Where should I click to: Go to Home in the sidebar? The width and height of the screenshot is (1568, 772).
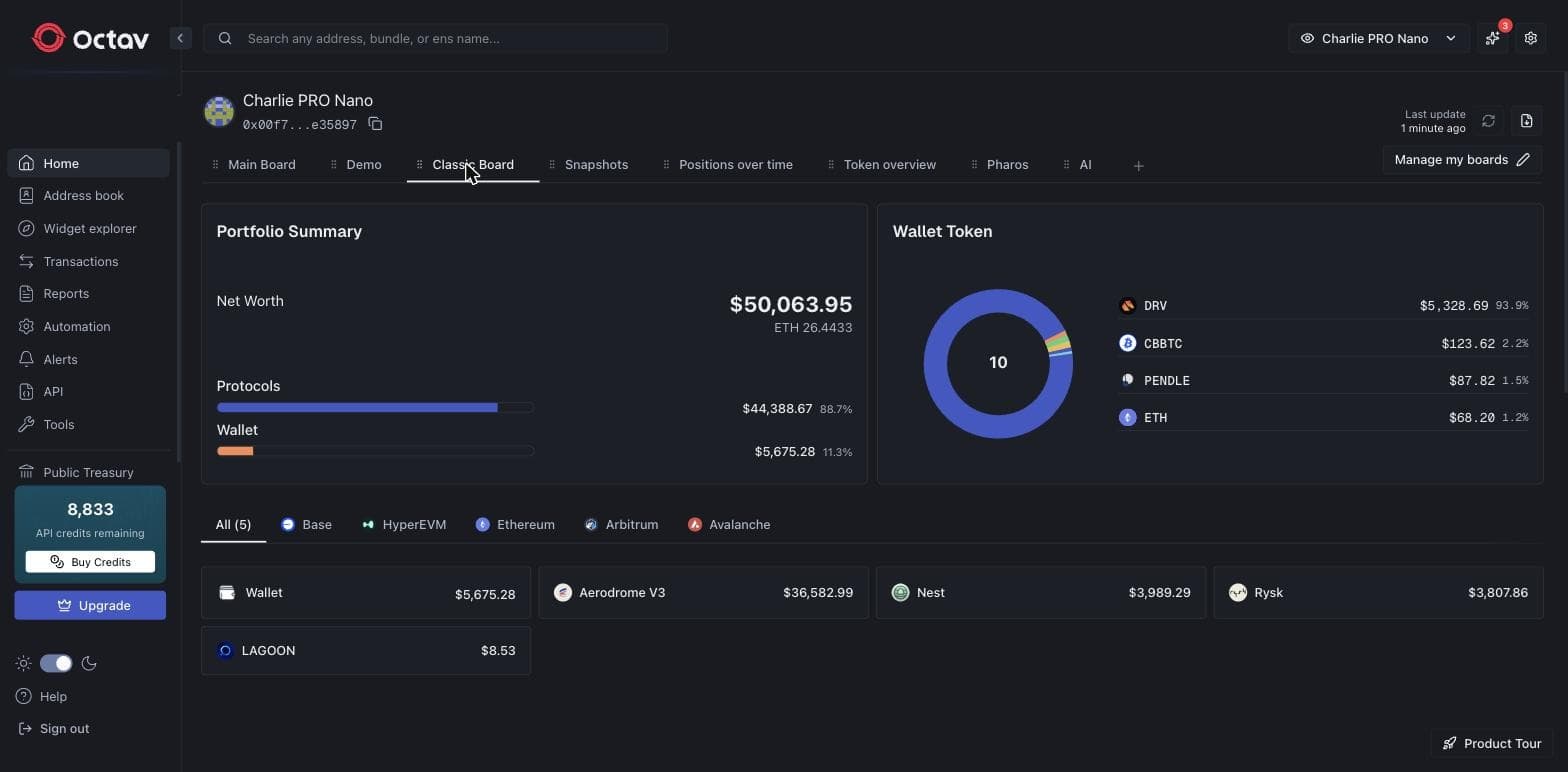pos(88,163)
